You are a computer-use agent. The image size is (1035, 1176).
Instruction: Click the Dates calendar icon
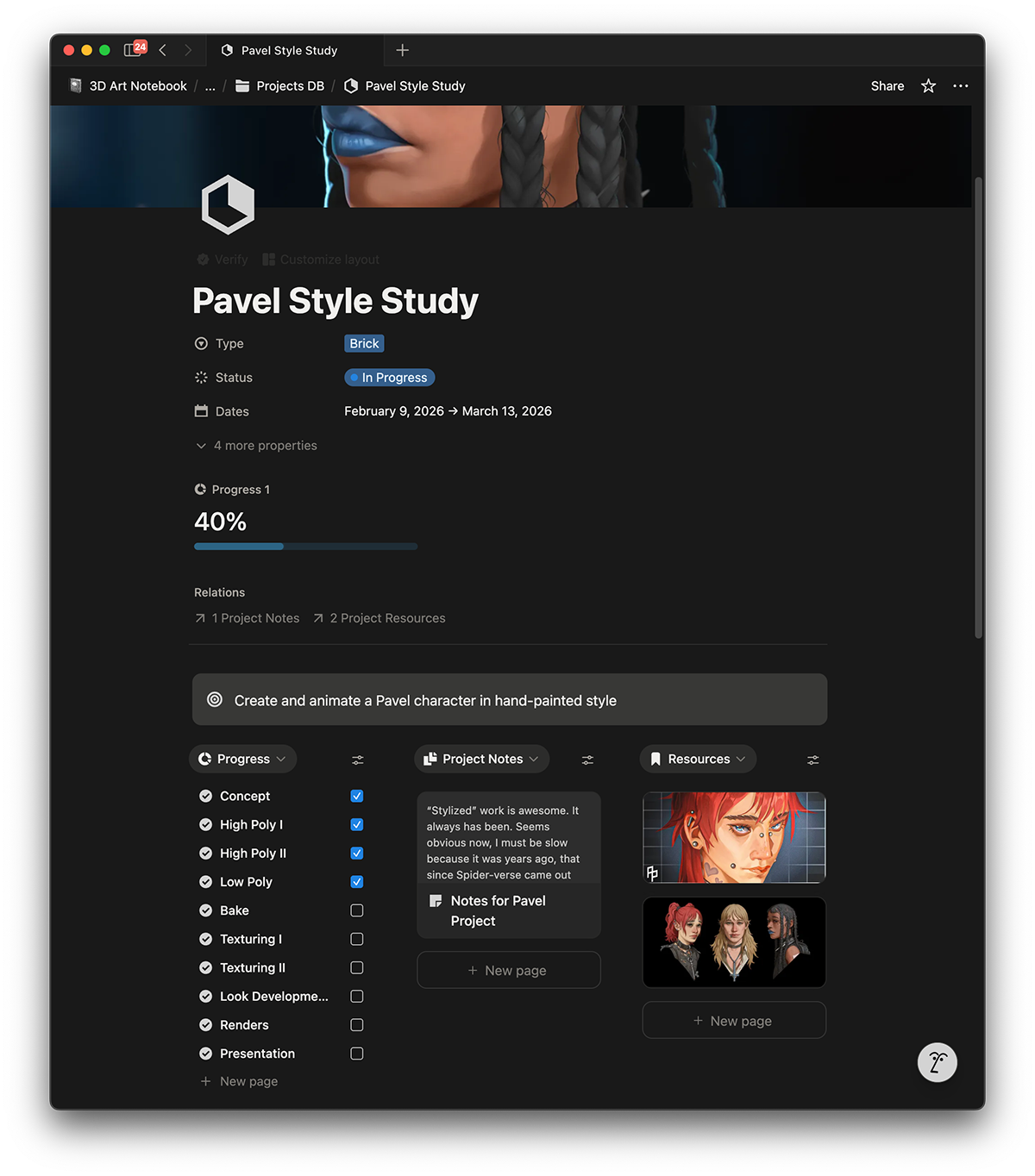click(201, 411)
